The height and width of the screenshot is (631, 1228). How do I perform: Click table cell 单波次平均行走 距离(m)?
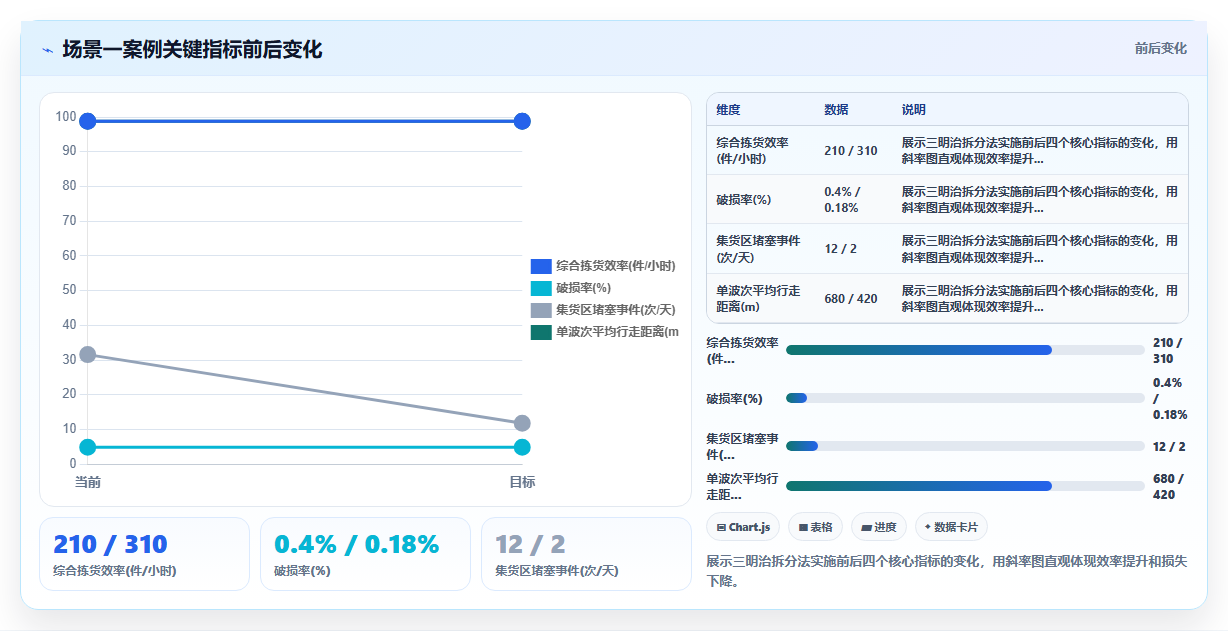click(761, 298)
